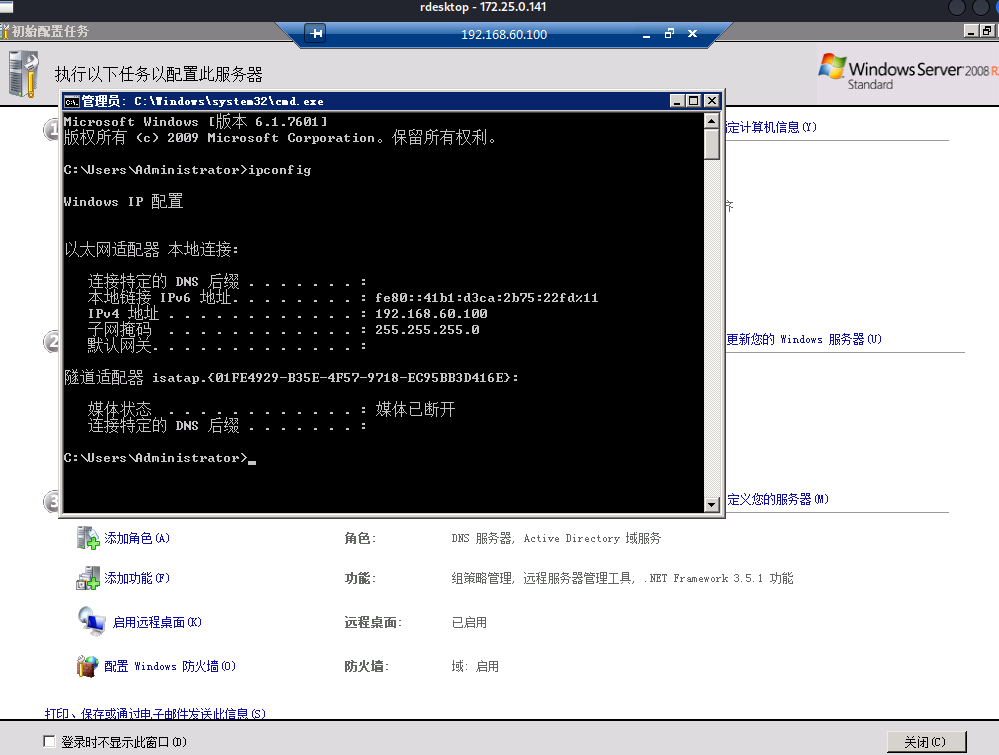Click the 防火墙 域: 启用 status text

[x=475, y=666]
